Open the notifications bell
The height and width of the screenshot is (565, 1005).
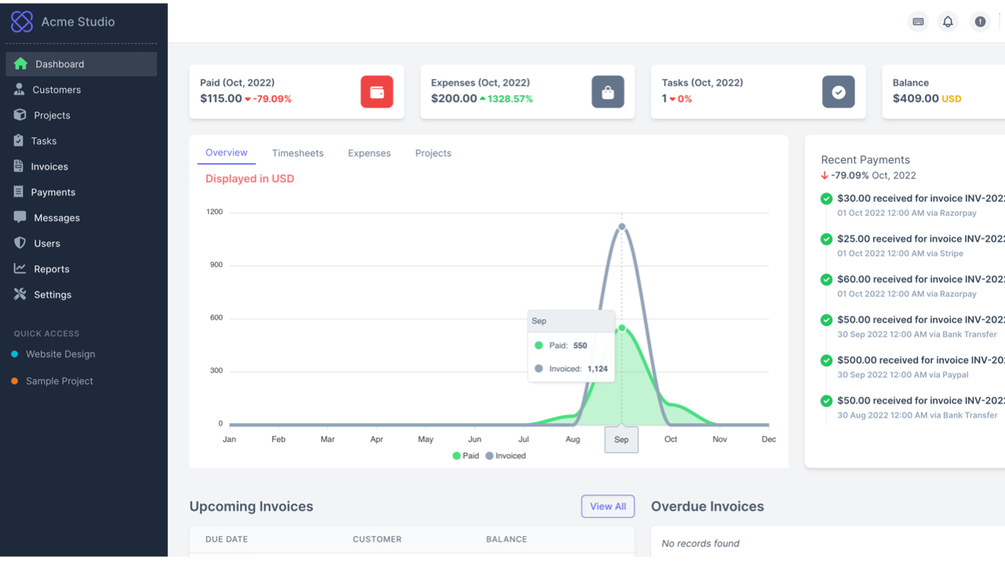coord(947,22)
